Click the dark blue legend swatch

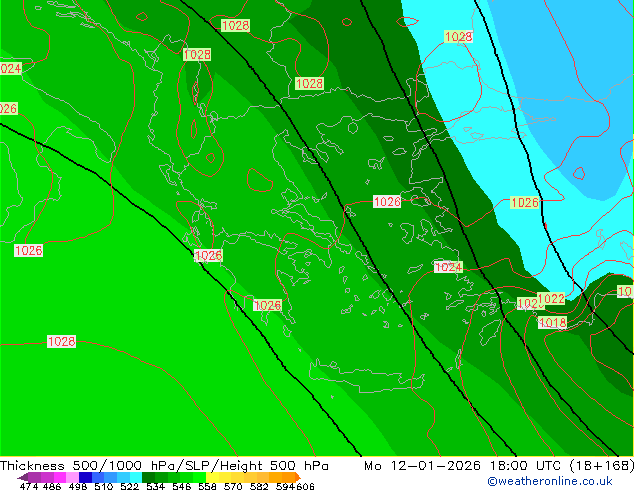point(85,477)
